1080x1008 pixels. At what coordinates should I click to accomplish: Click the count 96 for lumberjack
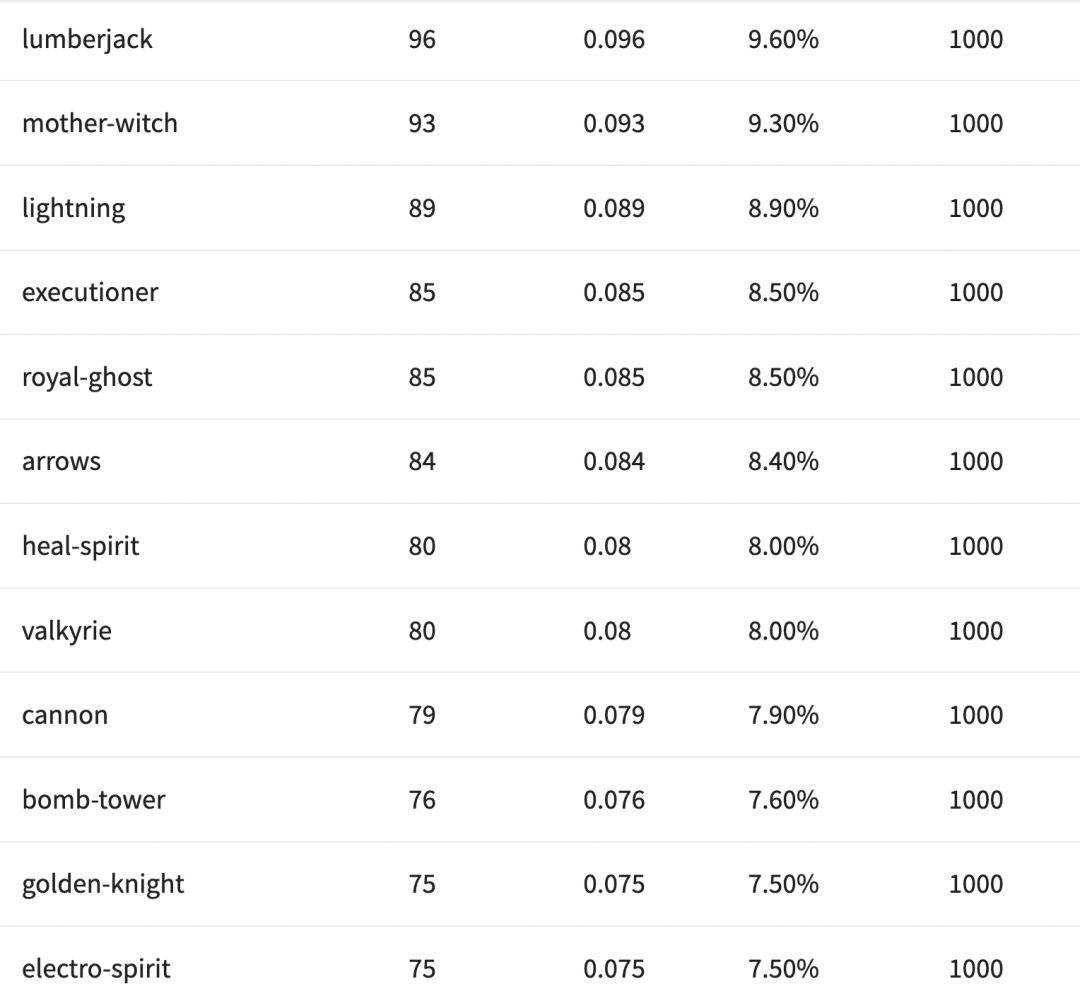(422, 40)
